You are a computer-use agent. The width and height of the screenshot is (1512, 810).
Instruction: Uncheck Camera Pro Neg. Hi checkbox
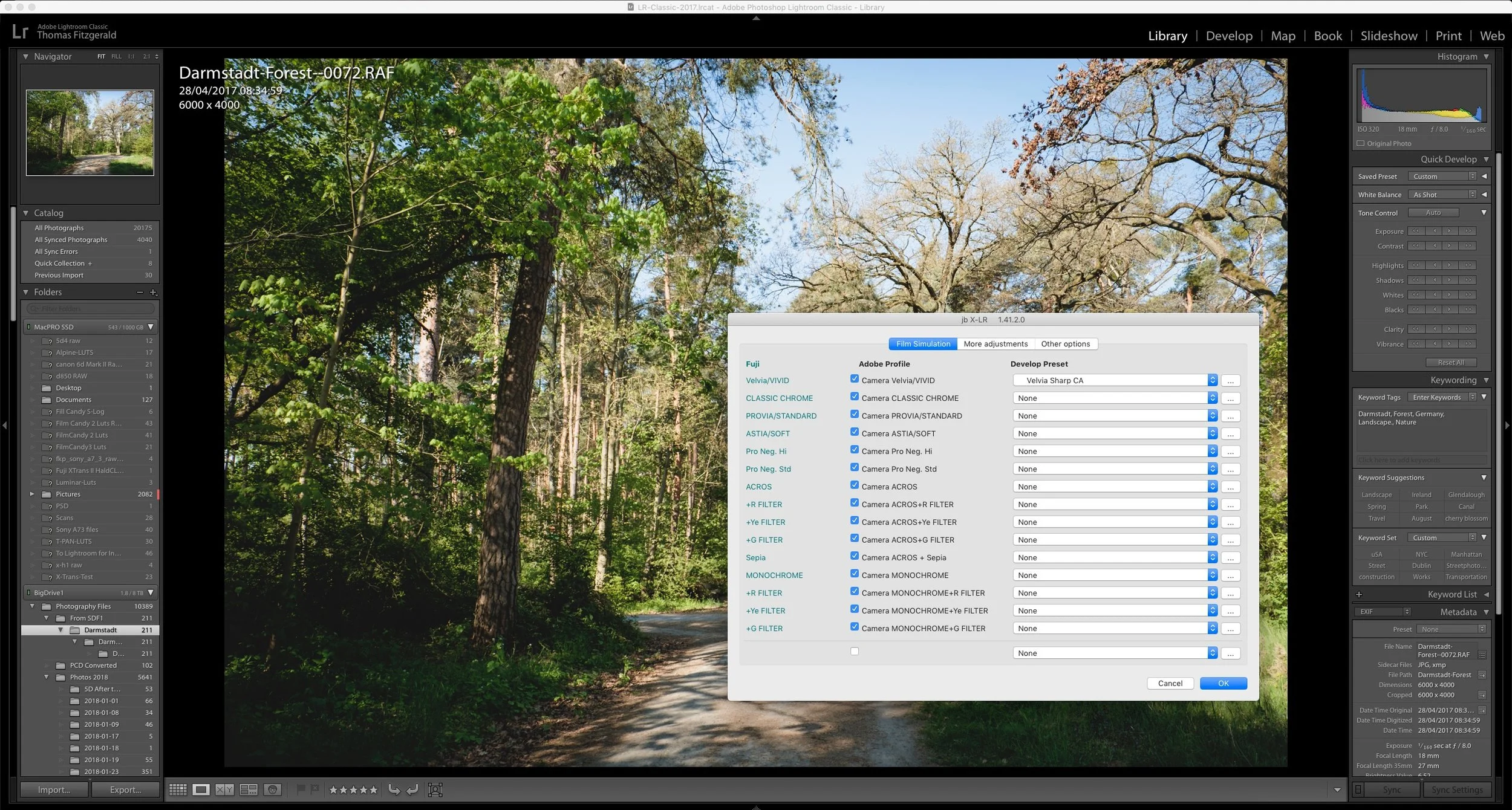pyautogui.click(x=855, y=450)
